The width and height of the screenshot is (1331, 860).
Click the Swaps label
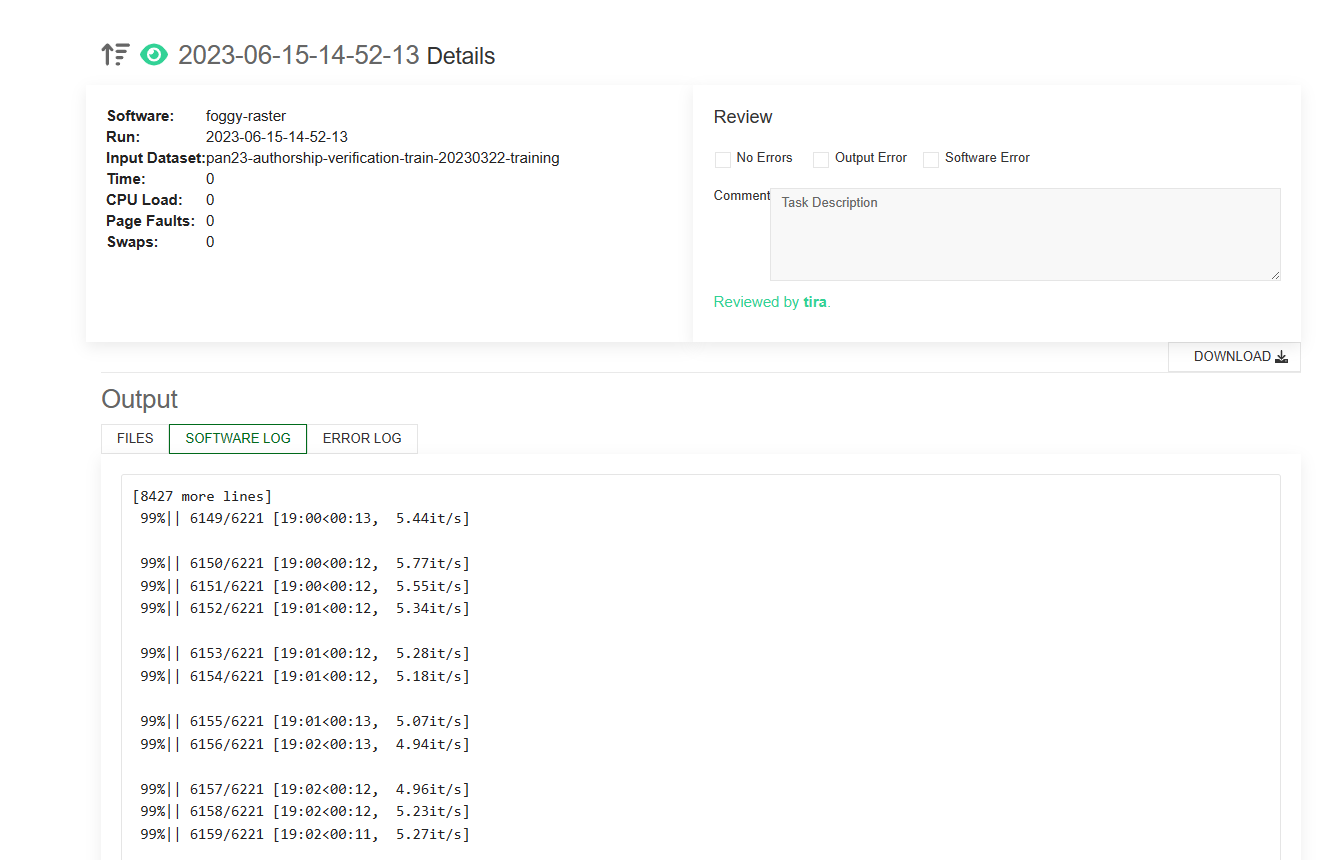(x=132, y=242)
